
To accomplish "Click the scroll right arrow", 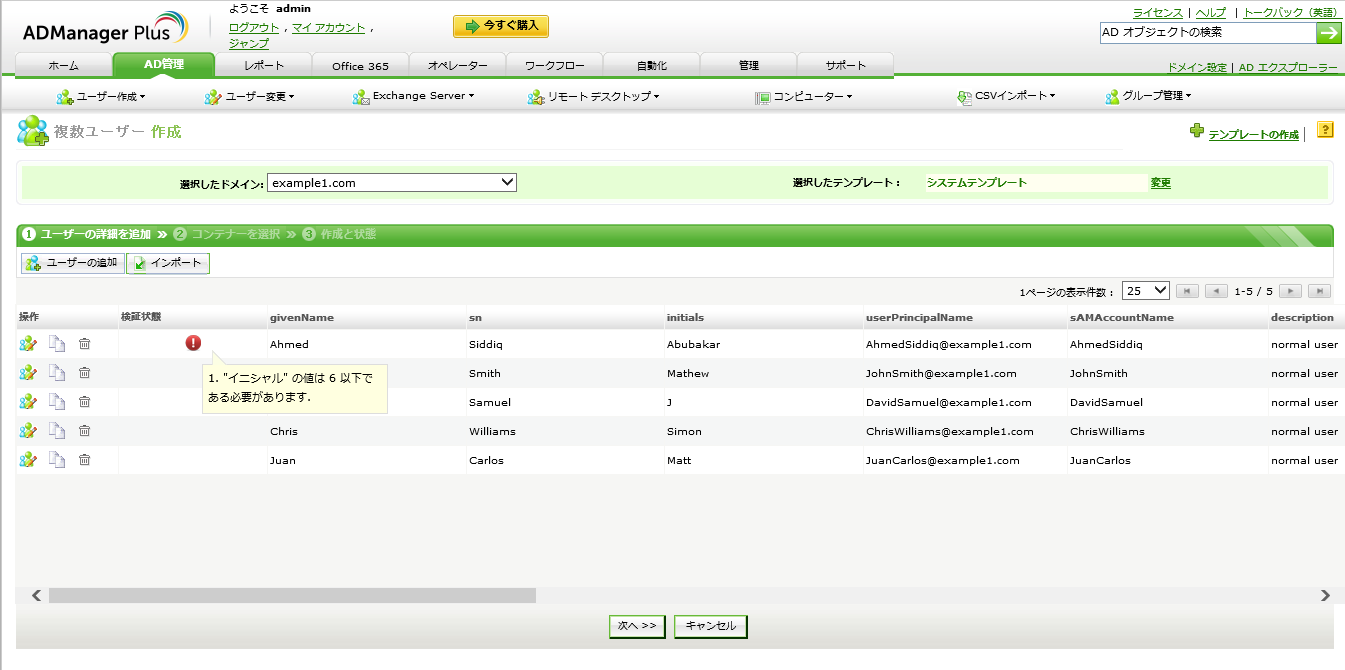I will coord(1325,595).
